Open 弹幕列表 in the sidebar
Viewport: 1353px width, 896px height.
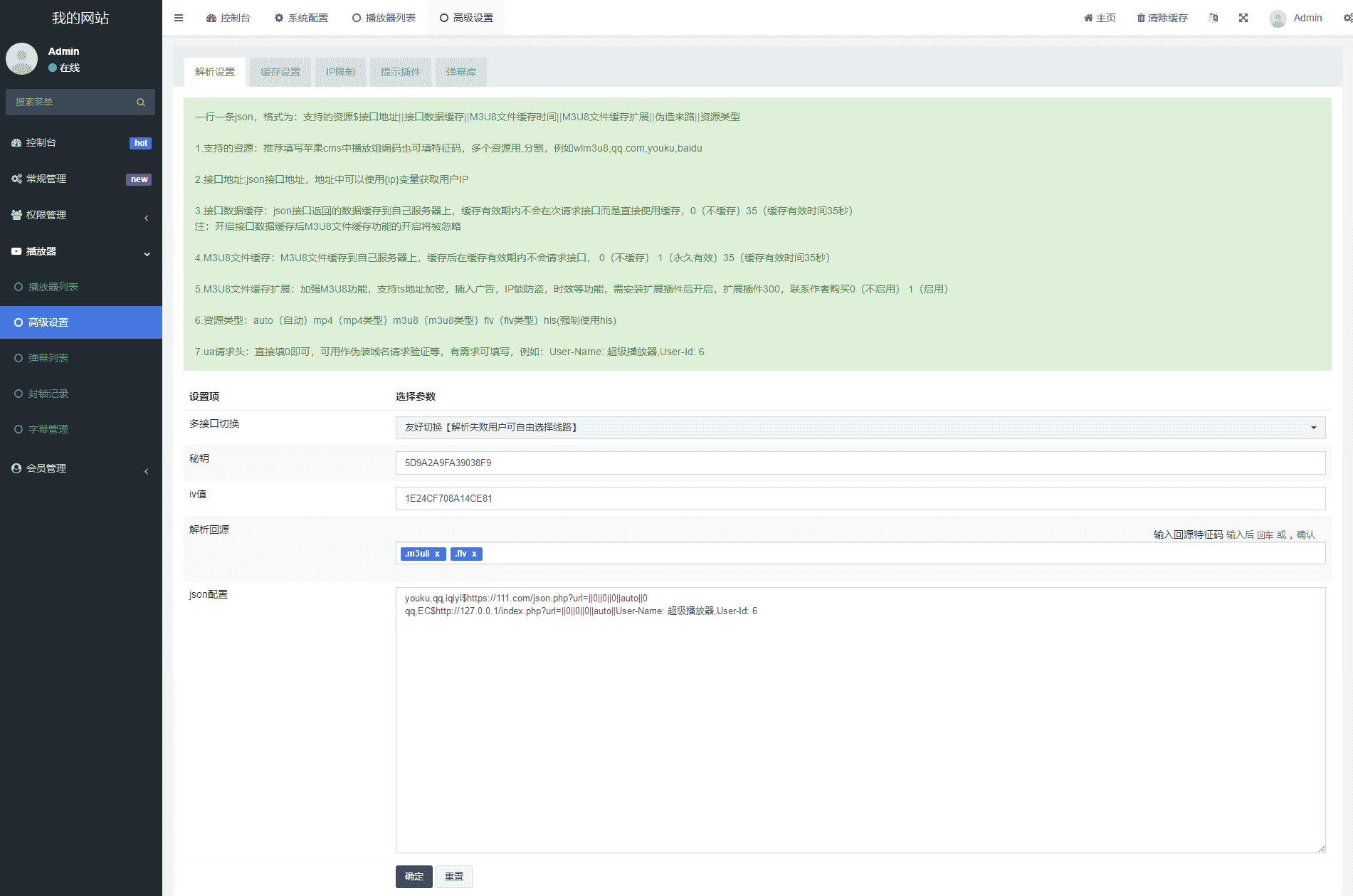coord(48,358)
